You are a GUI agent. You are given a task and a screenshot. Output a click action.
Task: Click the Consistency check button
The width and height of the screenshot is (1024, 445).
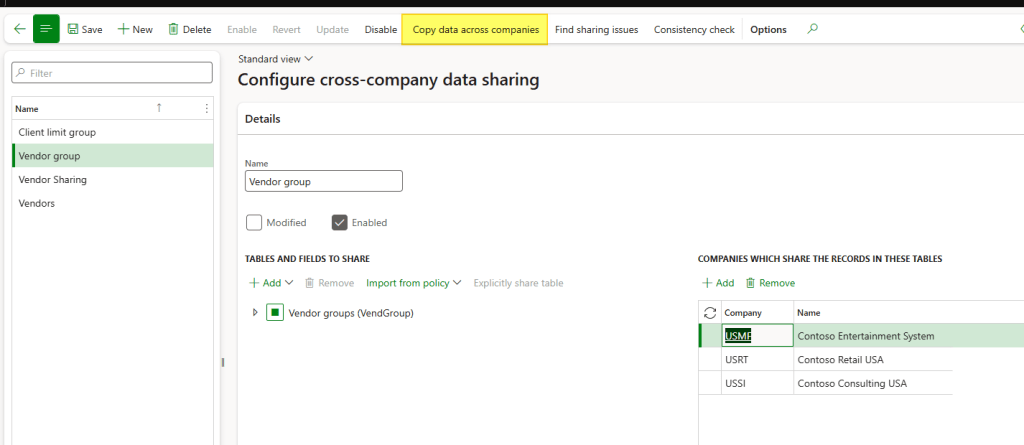(x=693, y=30)
